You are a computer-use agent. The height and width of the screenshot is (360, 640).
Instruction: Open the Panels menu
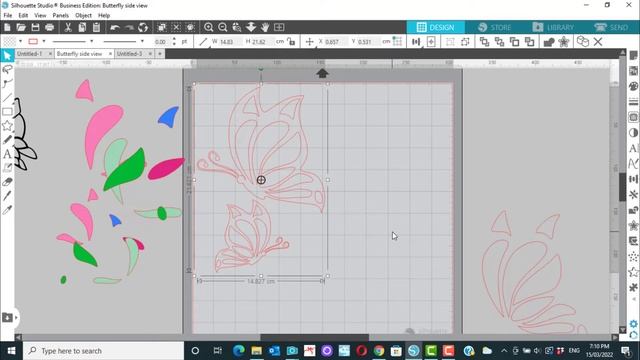point(60,16)
